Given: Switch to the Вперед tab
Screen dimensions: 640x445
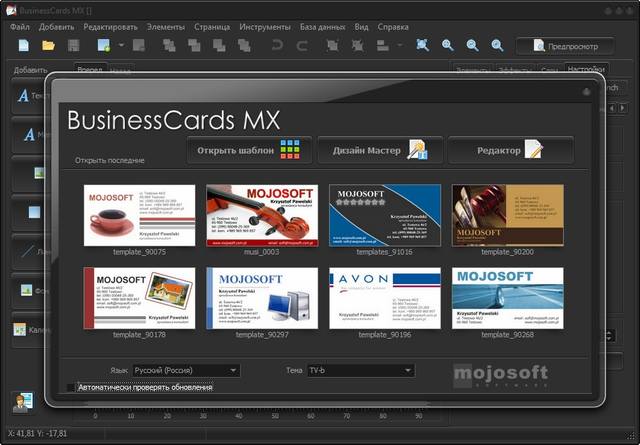Looking at the screenshot, I should point(90,68).
